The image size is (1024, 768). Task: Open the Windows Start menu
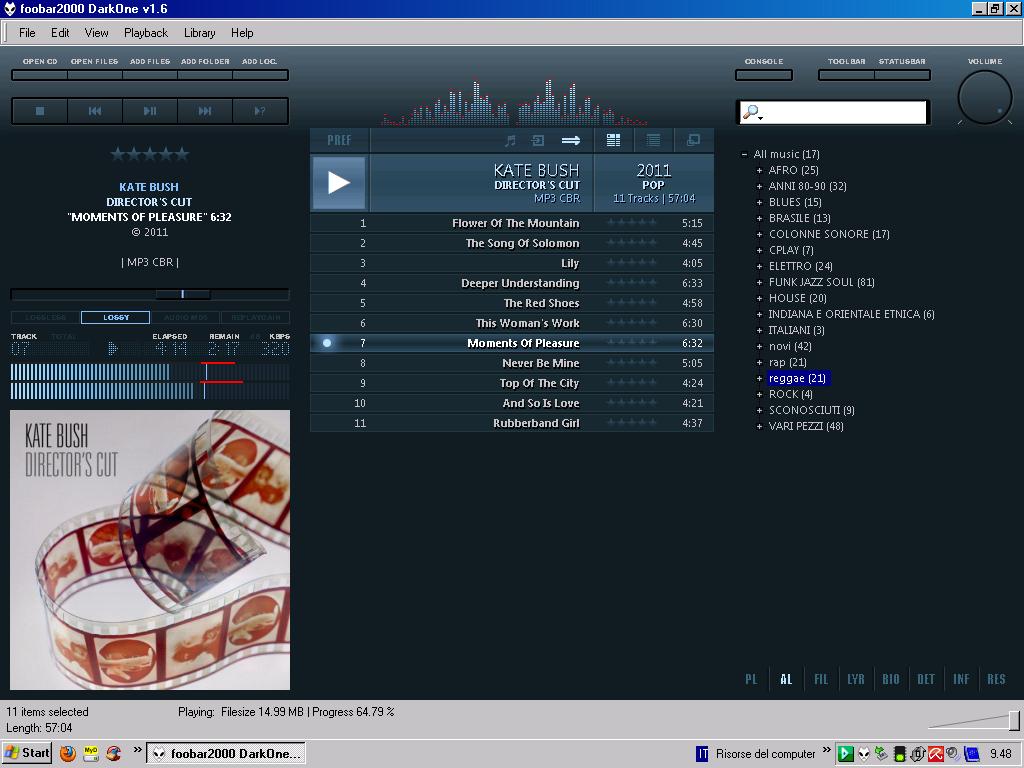[27, 753]
